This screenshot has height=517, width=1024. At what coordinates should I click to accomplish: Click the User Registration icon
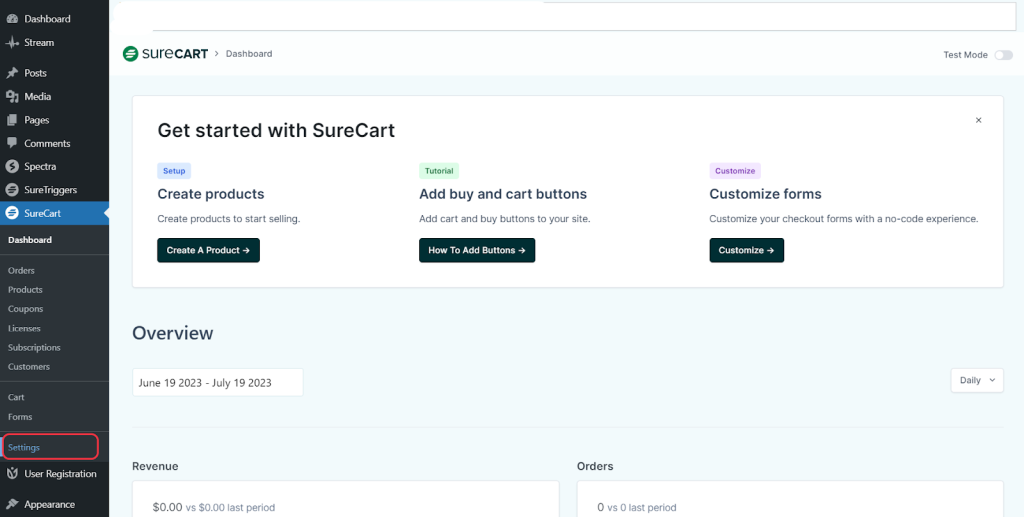tap(12, 474)
